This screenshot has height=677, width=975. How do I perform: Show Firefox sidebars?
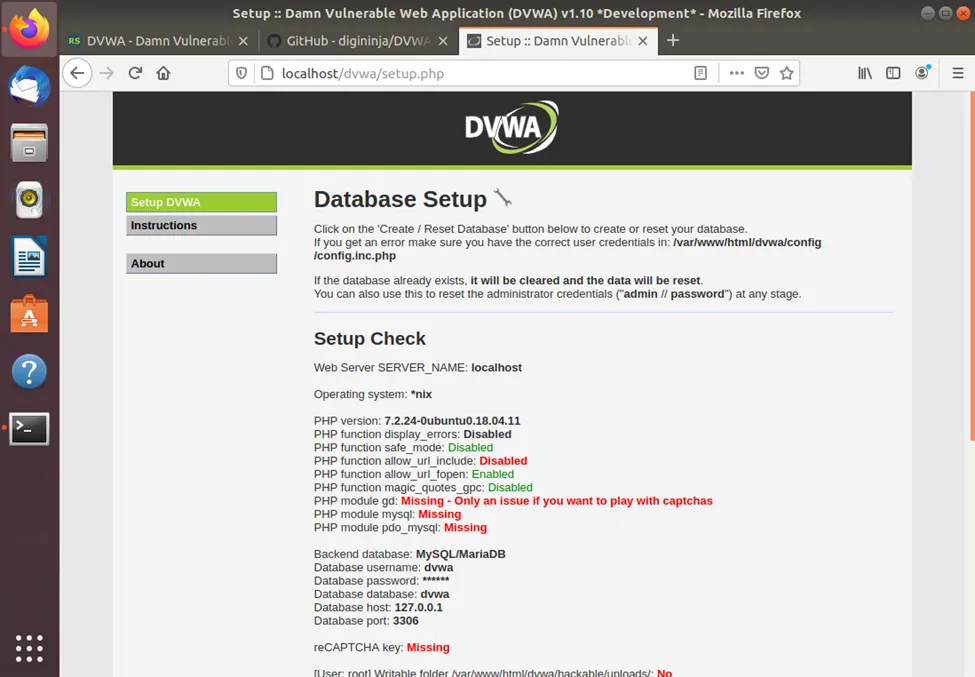[x=894, y=73]
